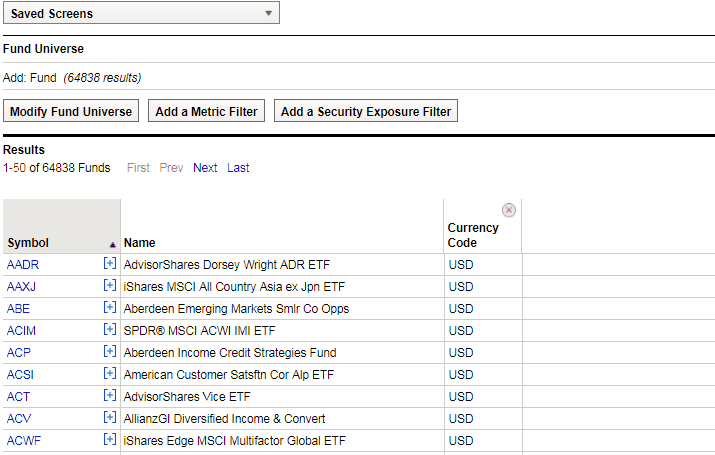
Task: Click the greyed First page link
Action: (x=138, y=168)
